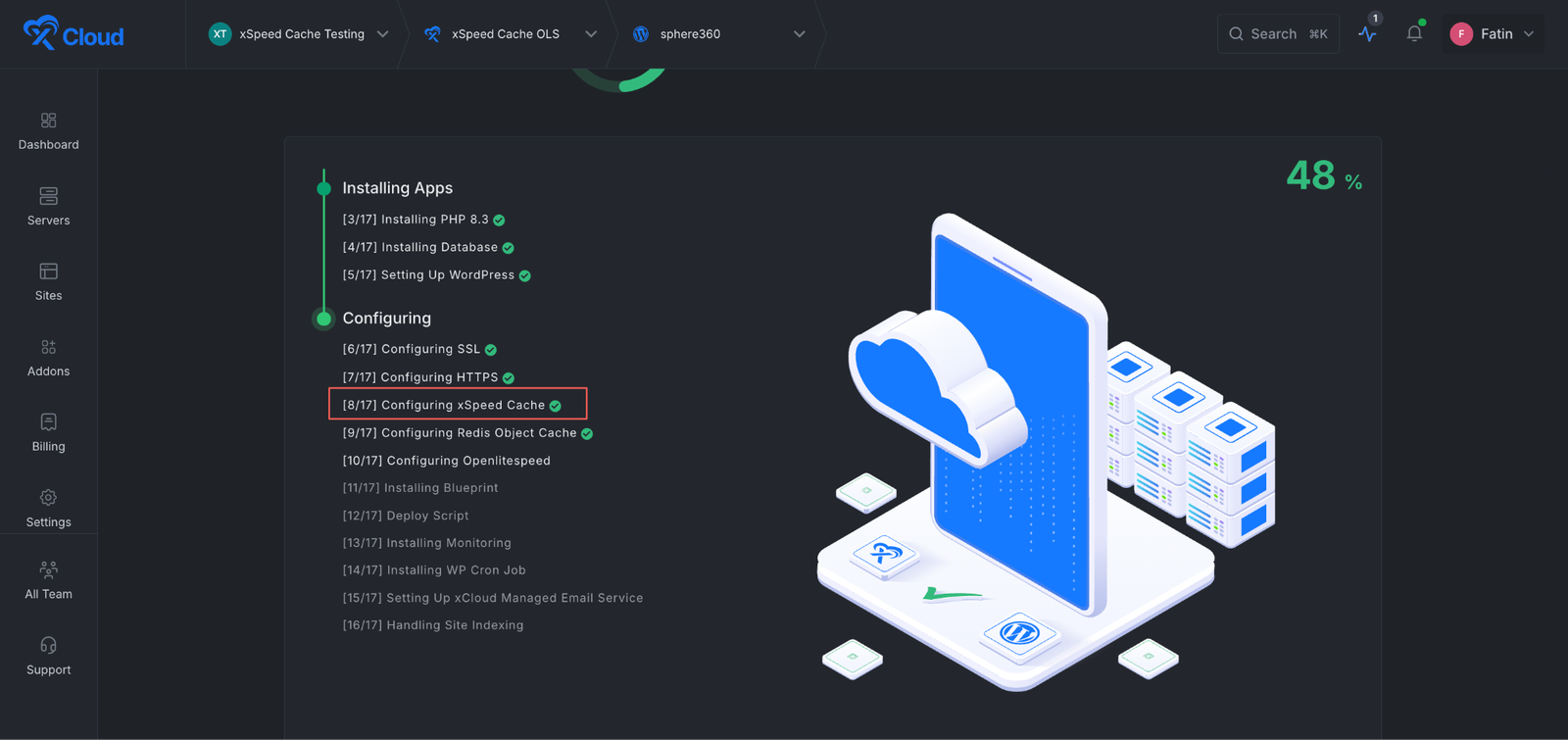Screen dimensions: 1568x740
Task: Expand the xSpeed Cache Testing team dropdown
Action: coord(383,34)
